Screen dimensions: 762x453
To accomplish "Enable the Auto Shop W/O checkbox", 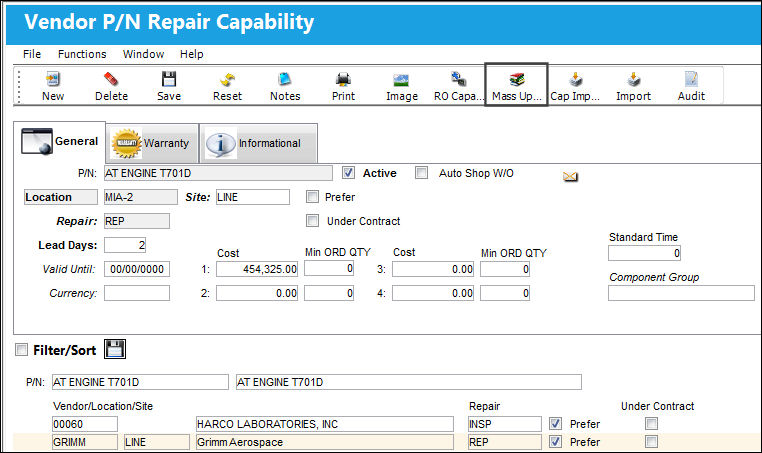I will 421,173.
